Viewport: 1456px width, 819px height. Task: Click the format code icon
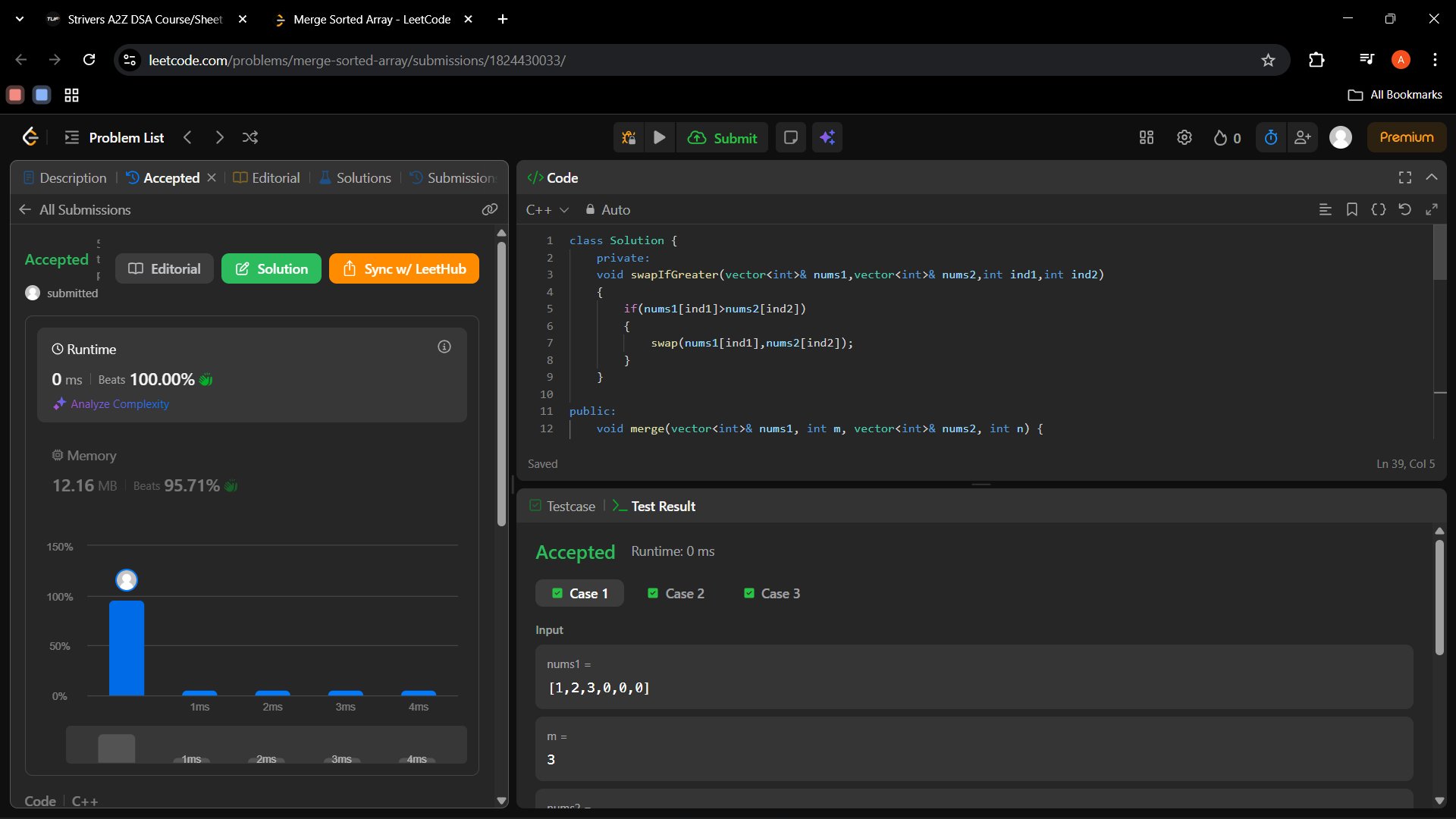click(1325, 209)
